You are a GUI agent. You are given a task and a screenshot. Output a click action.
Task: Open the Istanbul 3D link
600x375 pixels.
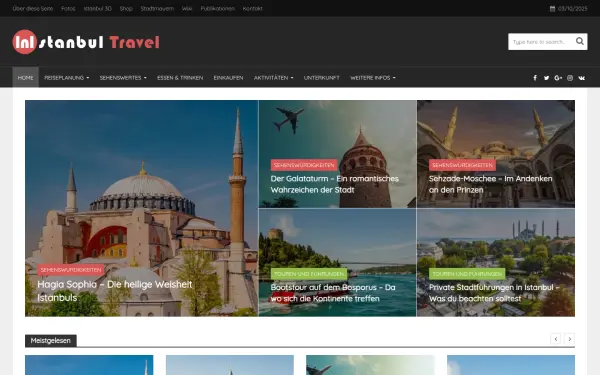click(x=98, y=8)
